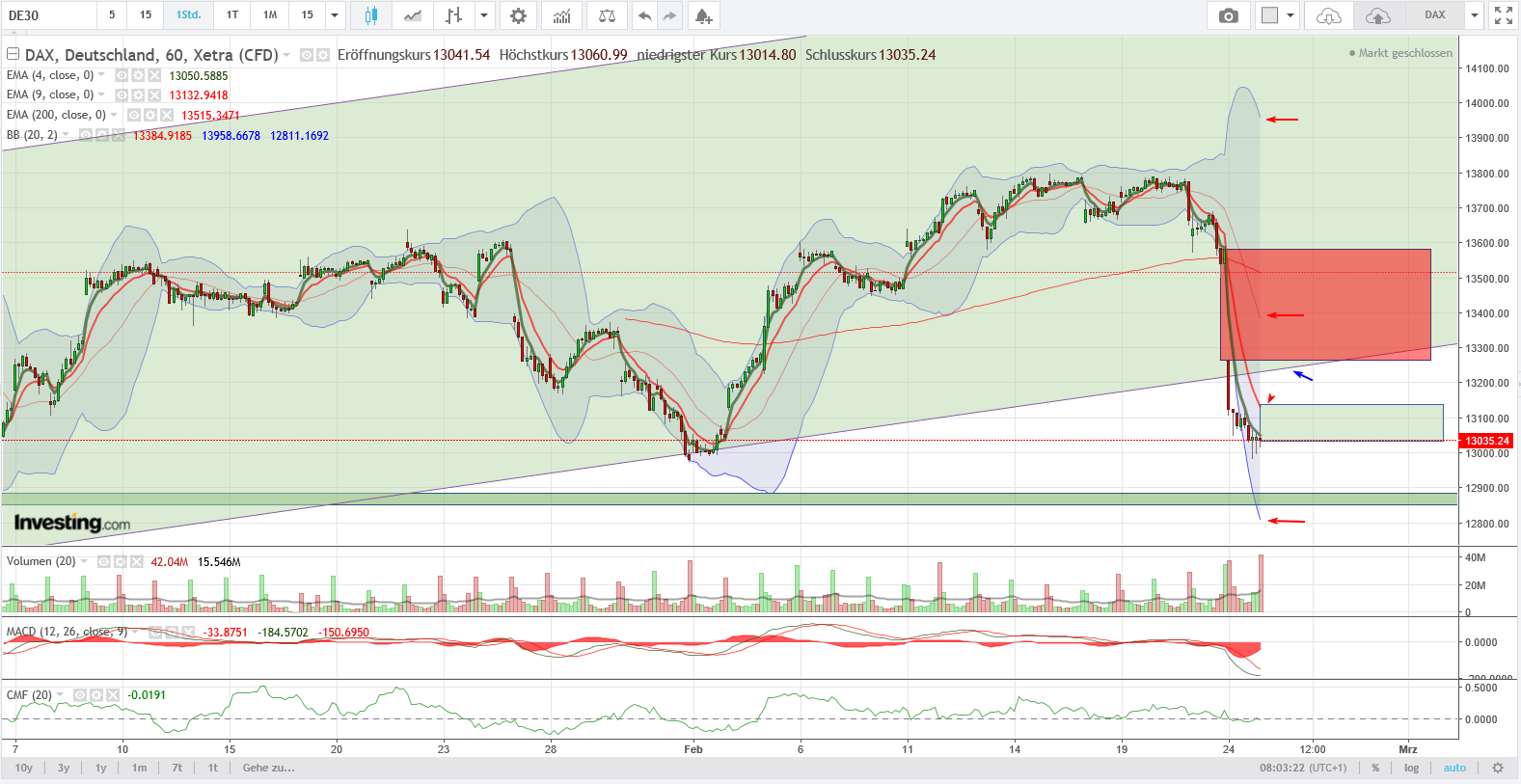Click the 13035.24 current price label
1521x784 pixels.
click(1487, 441)
